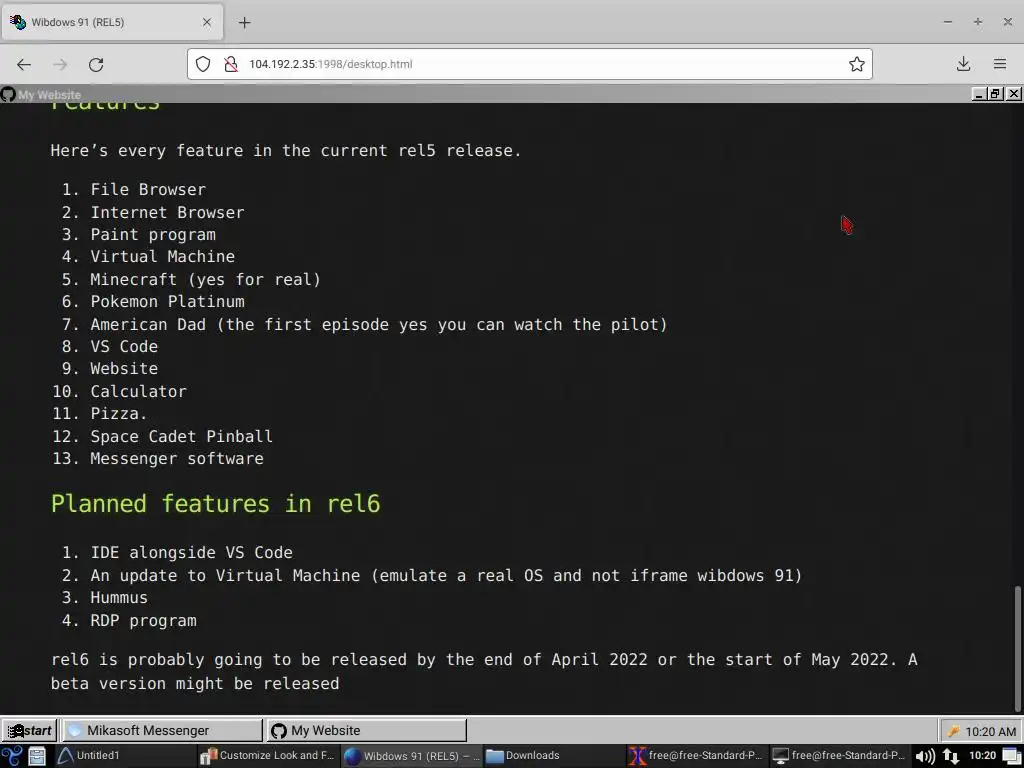Switch to Untitled1 window in panel
The image size is (1024, 768).
pos(124,756)
